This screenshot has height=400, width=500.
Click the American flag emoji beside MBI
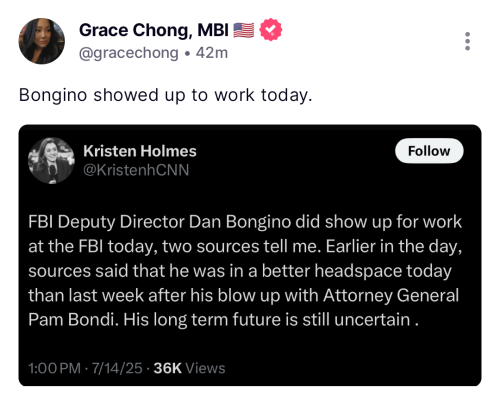244,30
